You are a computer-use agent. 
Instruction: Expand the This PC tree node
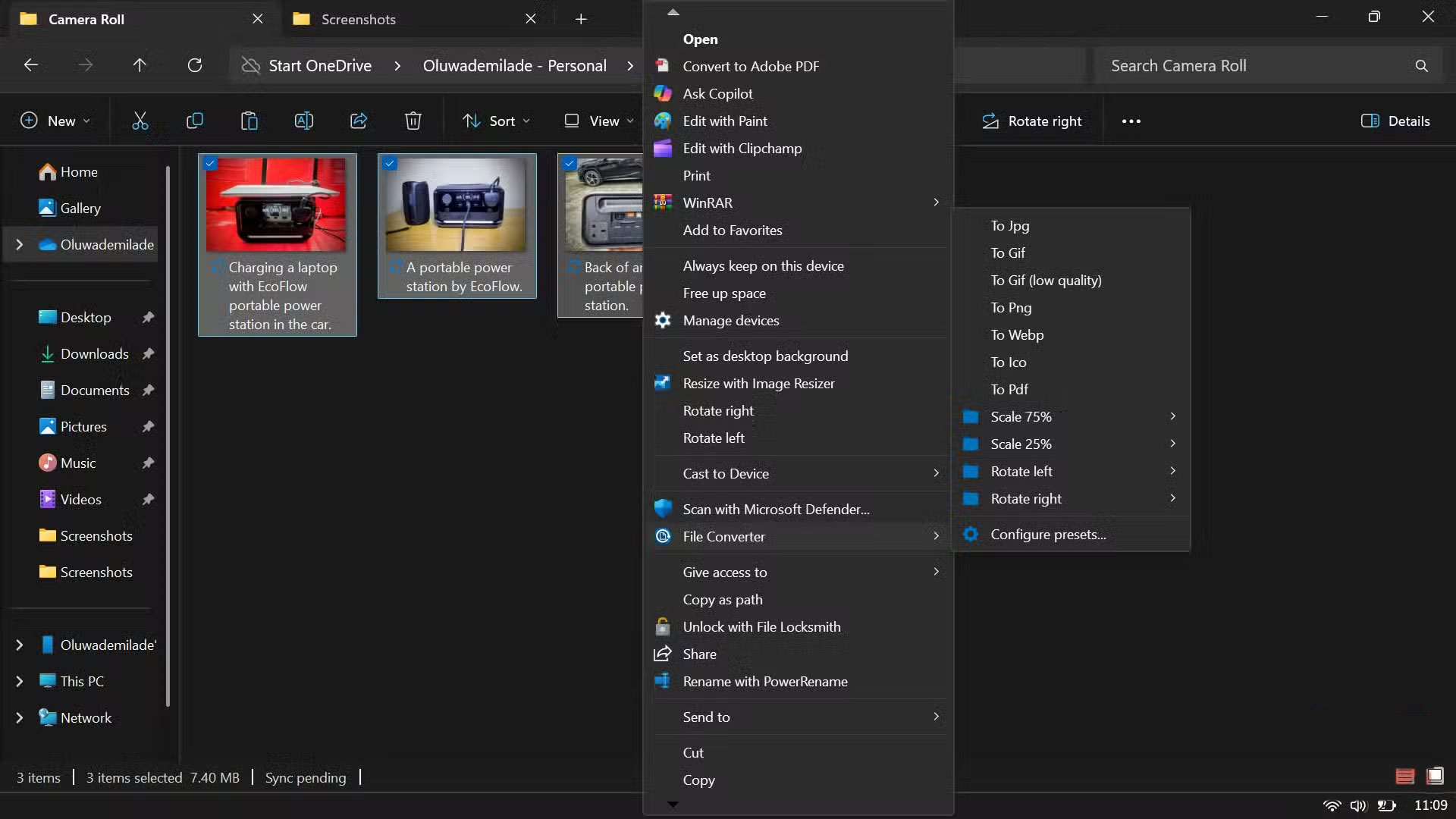click(x=20, y=681)
